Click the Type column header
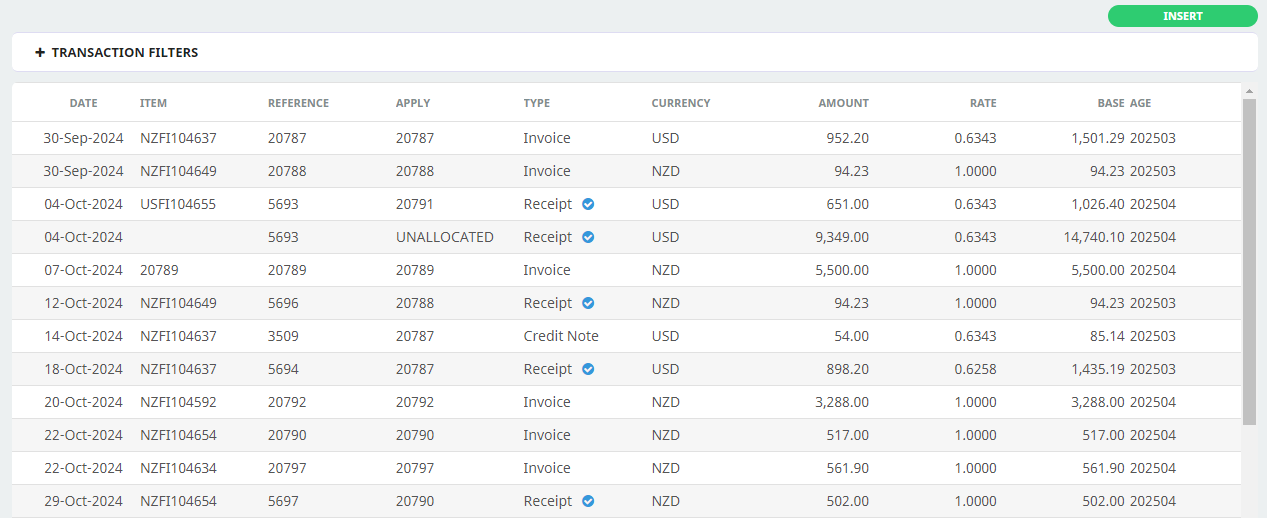 pyautogui.click(x=537, y=103)
